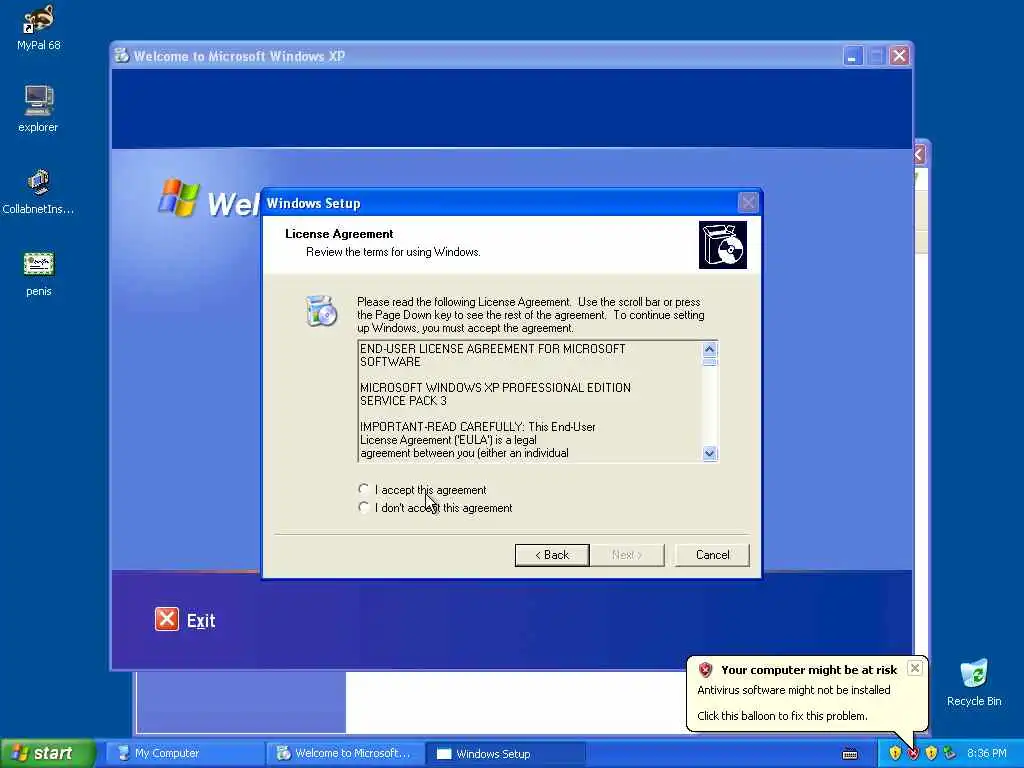Open the Start menu
The width and height of the screenshot is (1024, 768).
(48, 753)
